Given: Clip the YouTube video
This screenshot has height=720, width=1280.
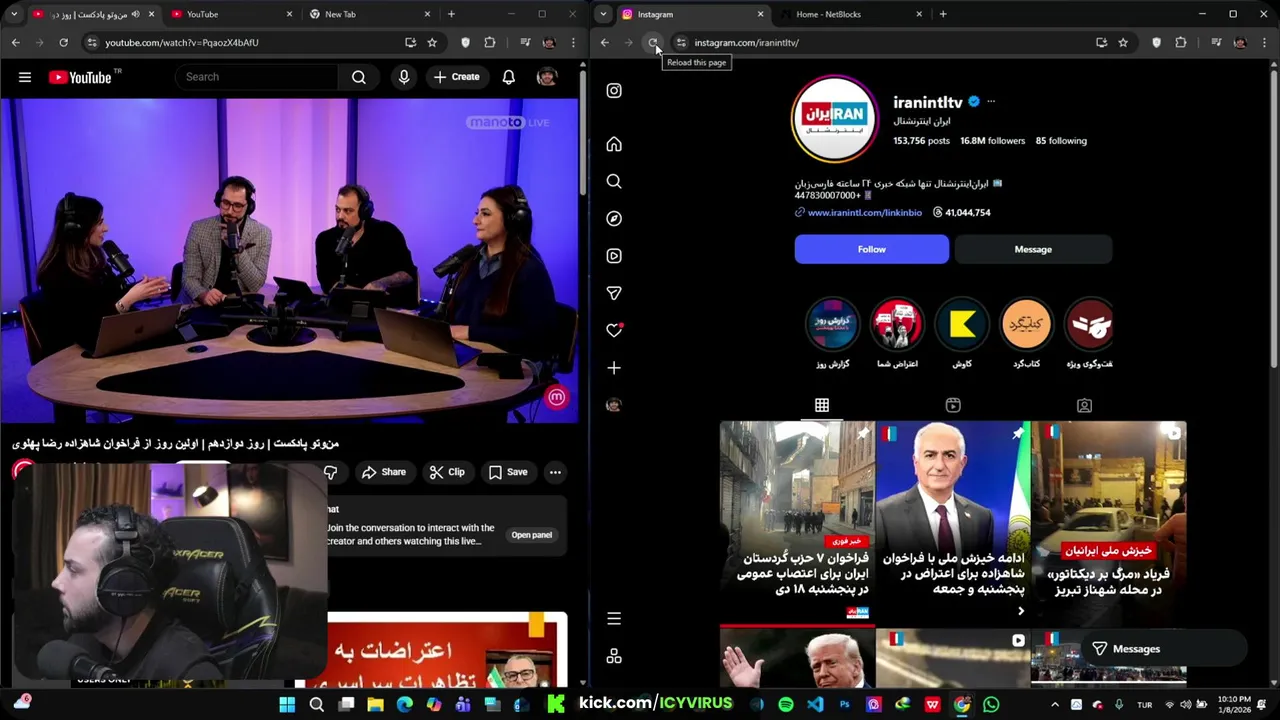Looking at the screenshot, I should click(x=447, y=472).
